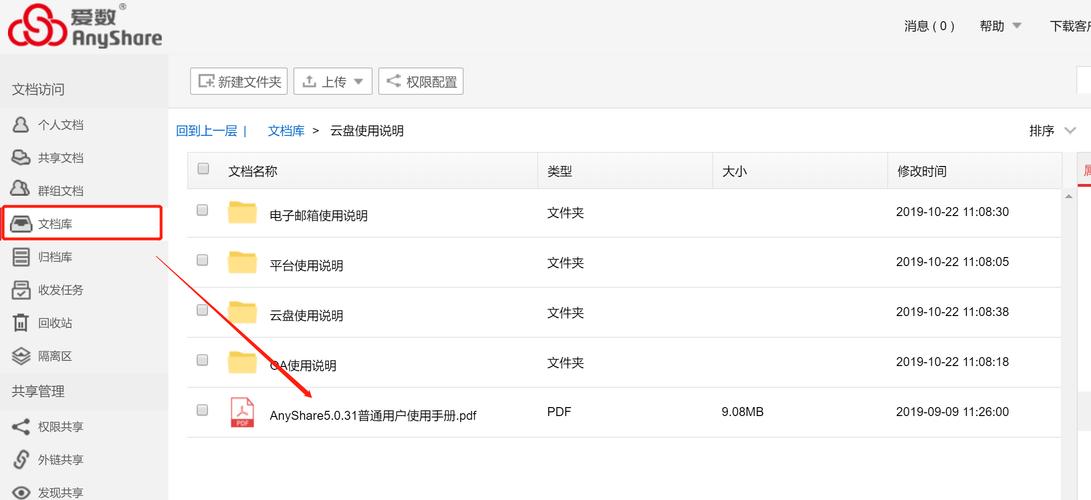1091x500 pixels.
Task: Click 文档库 breadcrumb link
Action: coord(286,131)
